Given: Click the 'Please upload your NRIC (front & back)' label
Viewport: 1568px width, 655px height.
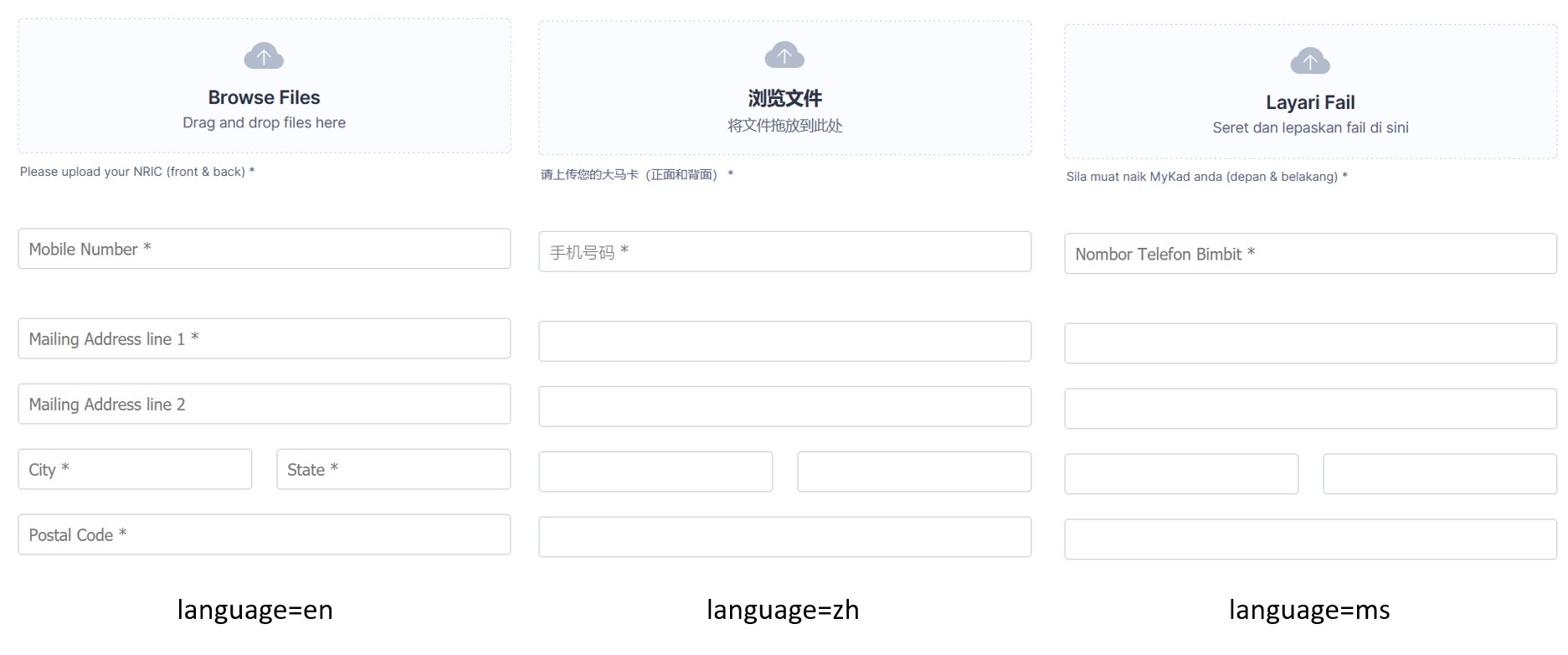Looking at the screenshot, I should click(x=137, y=172).
